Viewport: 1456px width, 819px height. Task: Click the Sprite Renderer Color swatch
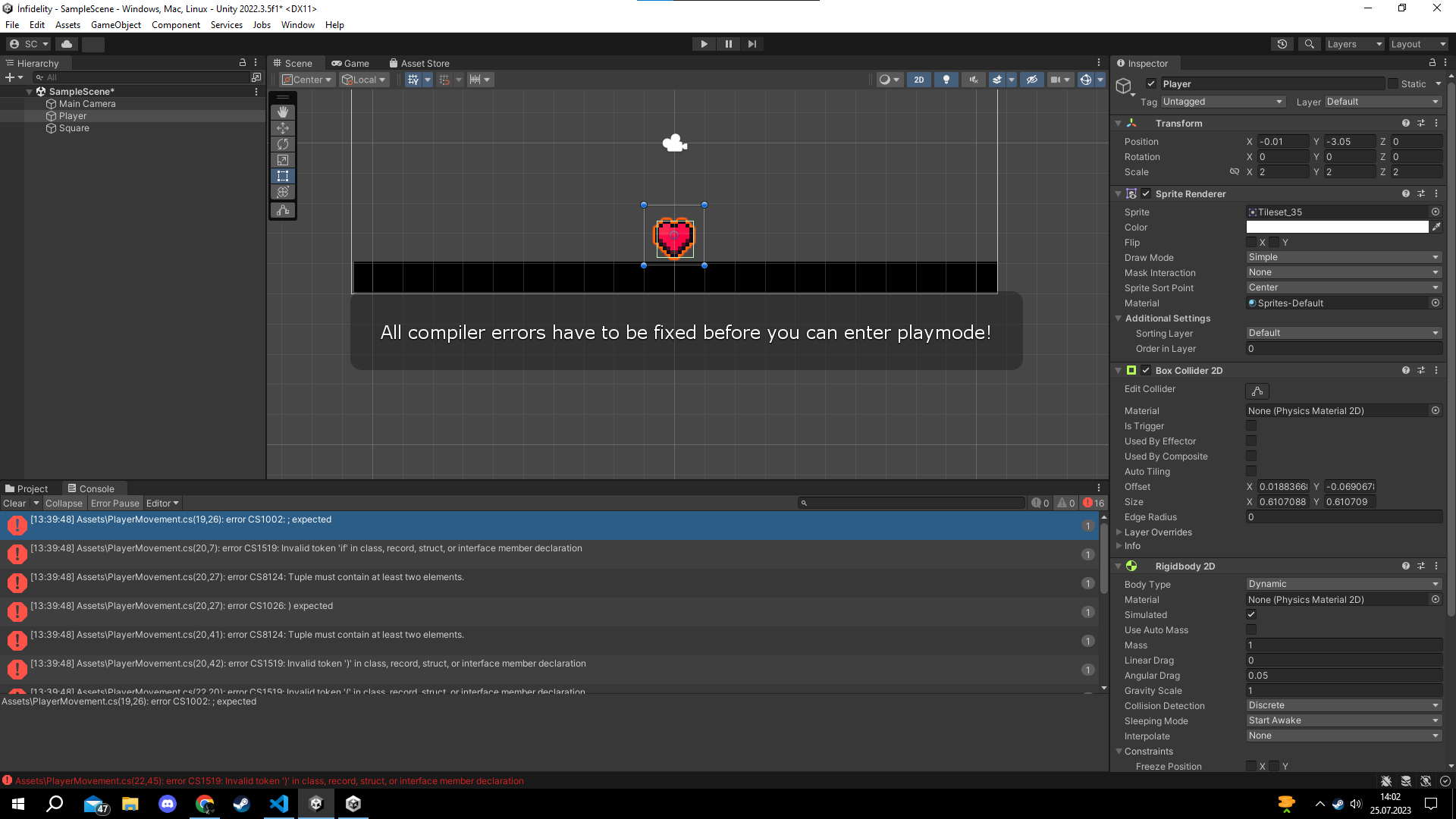(x=1337, y=227)
